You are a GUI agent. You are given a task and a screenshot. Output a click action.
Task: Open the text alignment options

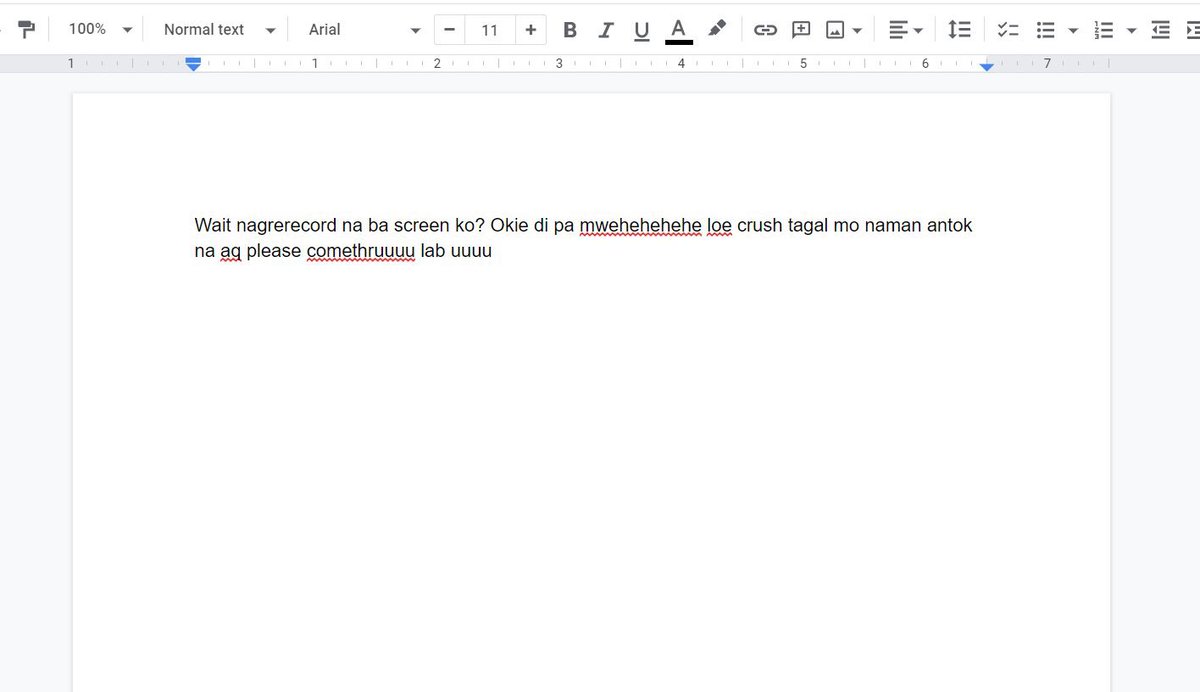[x=905, y=29]
